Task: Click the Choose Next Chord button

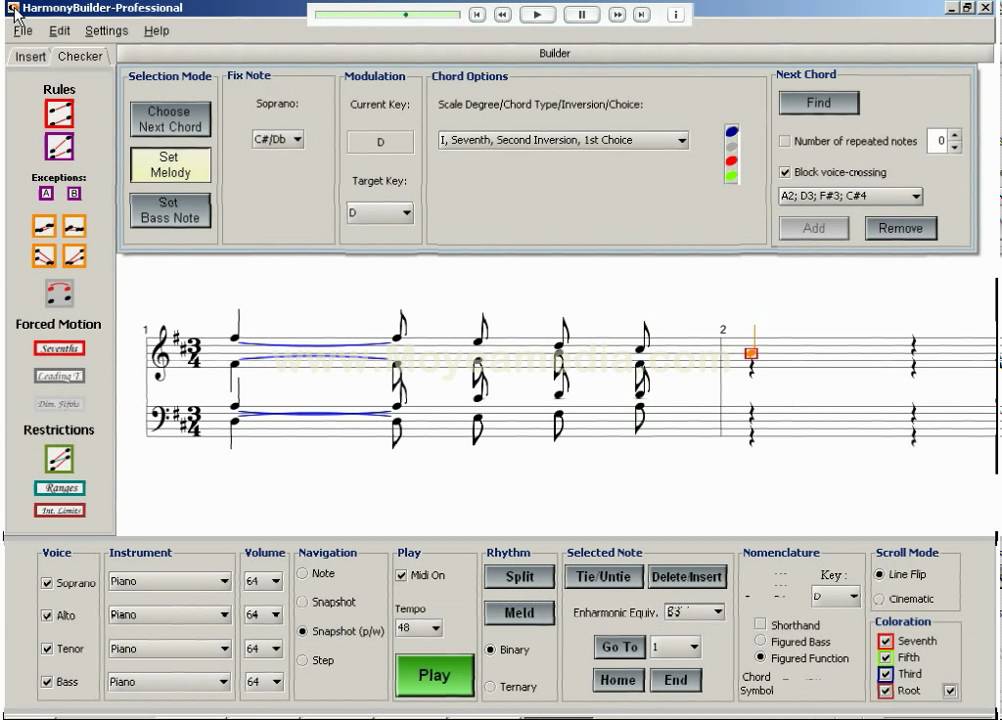Action: (170, 119)
